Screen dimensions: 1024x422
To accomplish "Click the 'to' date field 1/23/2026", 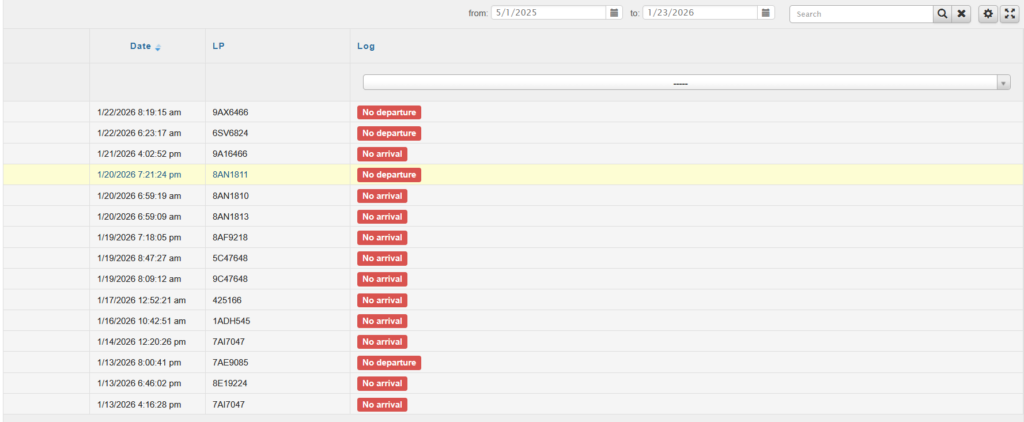I will pos(699,13).
